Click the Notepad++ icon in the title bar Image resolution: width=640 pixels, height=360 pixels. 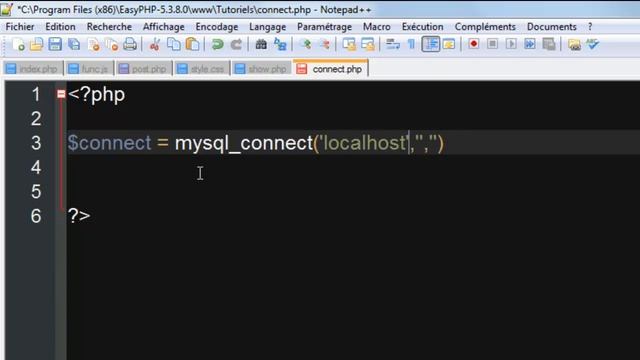pyautogui.click(x=7, y=9)
